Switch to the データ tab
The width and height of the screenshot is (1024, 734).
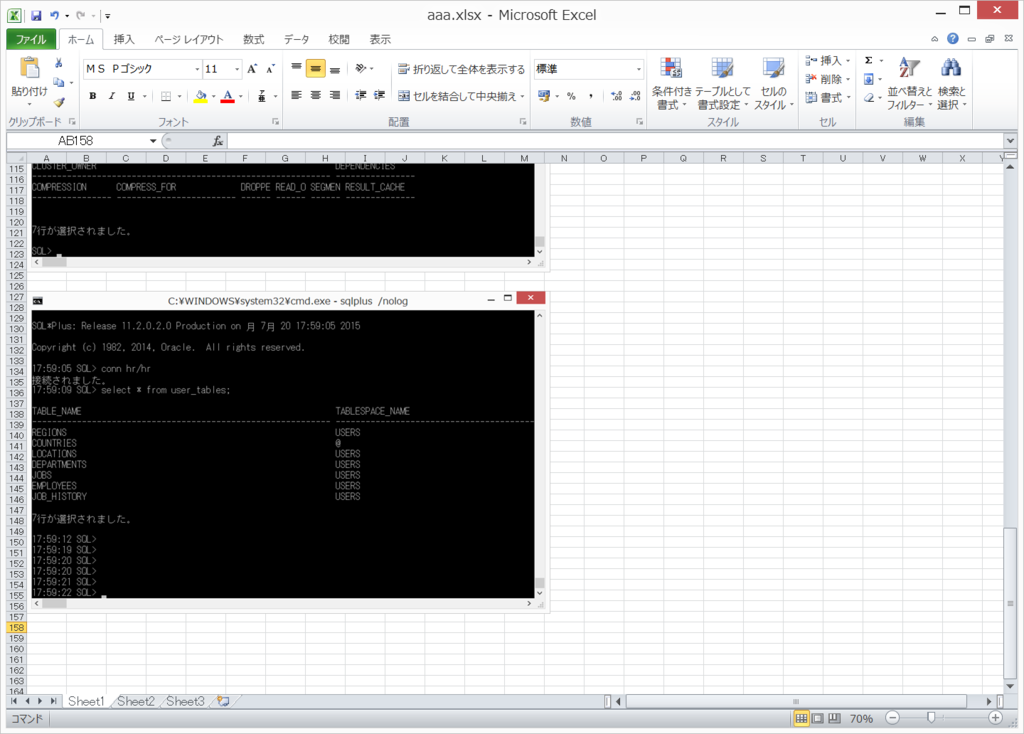click(x=296, y=39)
